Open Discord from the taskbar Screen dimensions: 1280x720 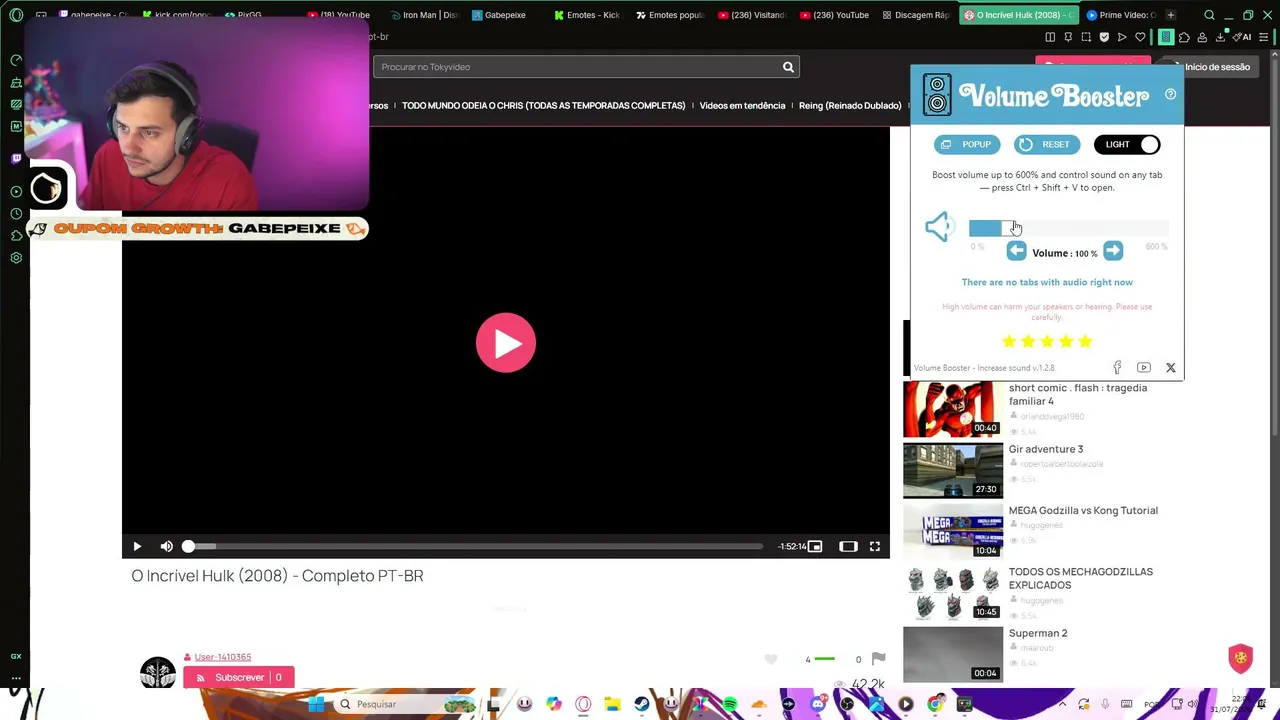tap(818, 704)
